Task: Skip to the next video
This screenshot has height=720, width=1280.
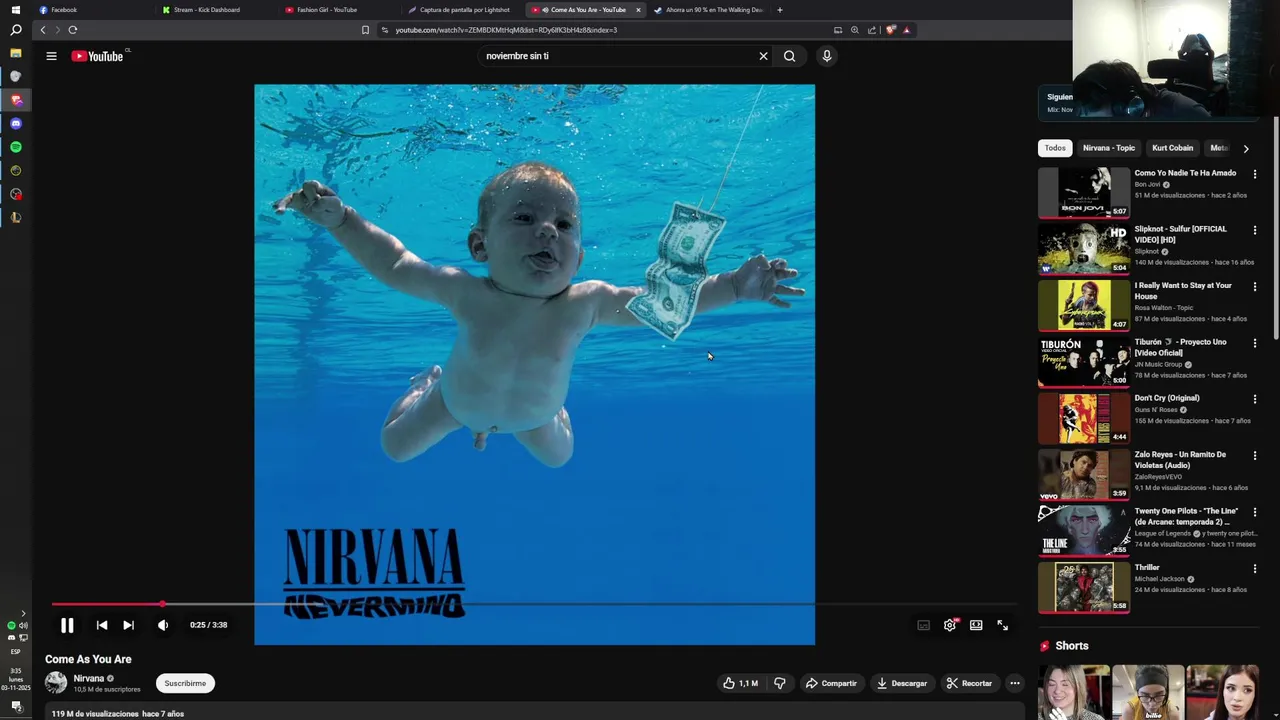Action: 128,625
